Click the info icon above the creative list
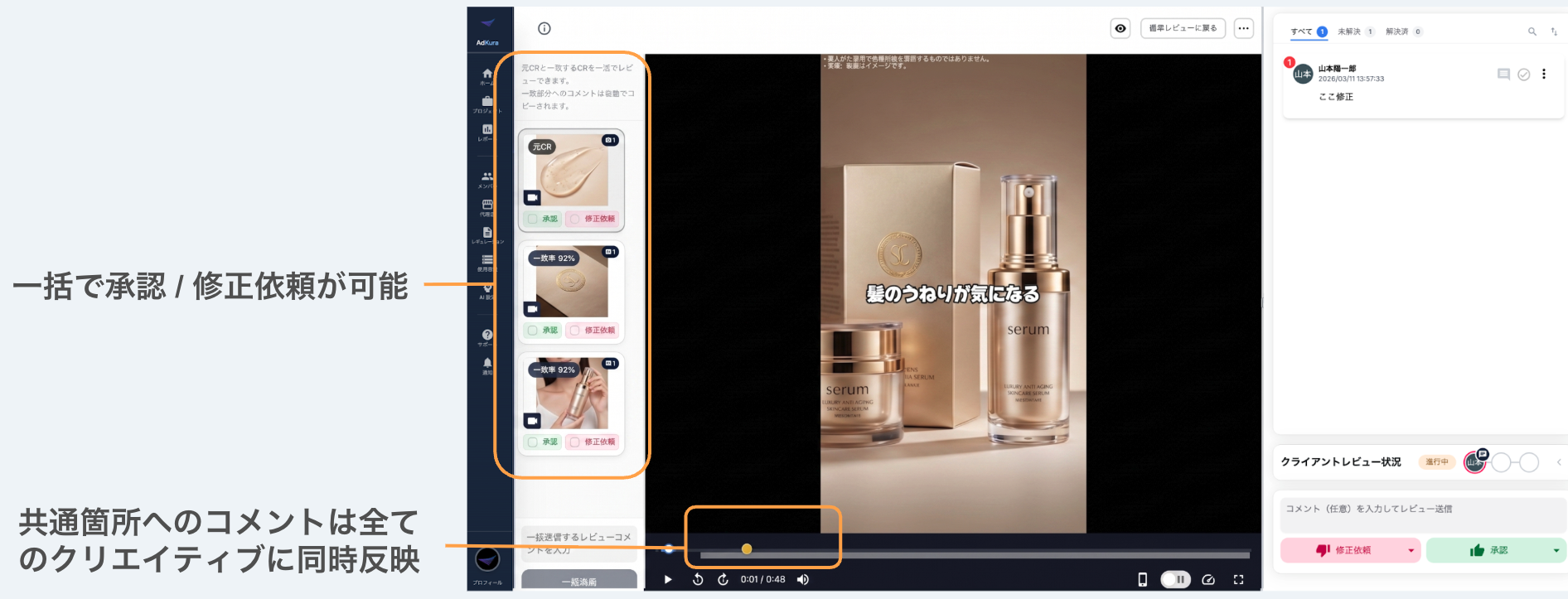This screenshot has height=599, width=1568. tap(544, 28)
